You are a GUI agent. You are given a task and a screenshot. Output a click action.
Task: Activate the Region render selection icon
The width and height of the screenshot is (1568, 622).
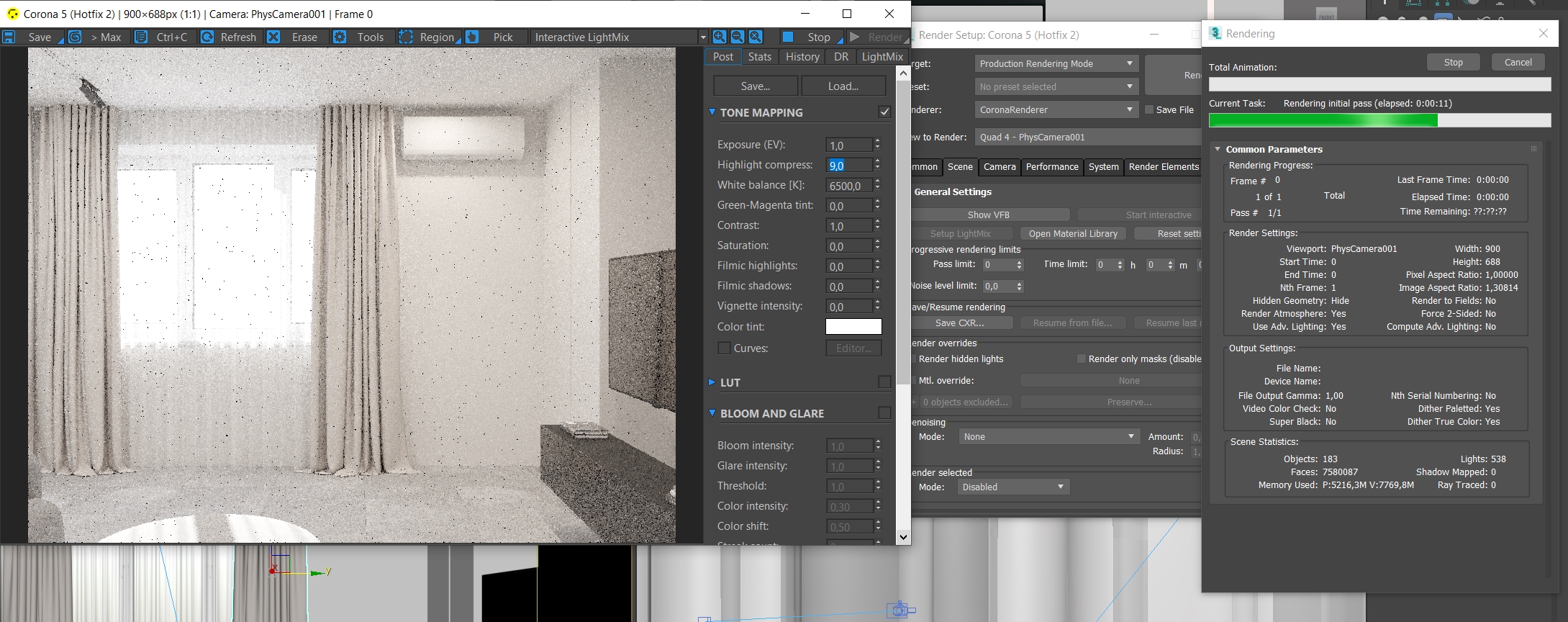coord(406,37)
